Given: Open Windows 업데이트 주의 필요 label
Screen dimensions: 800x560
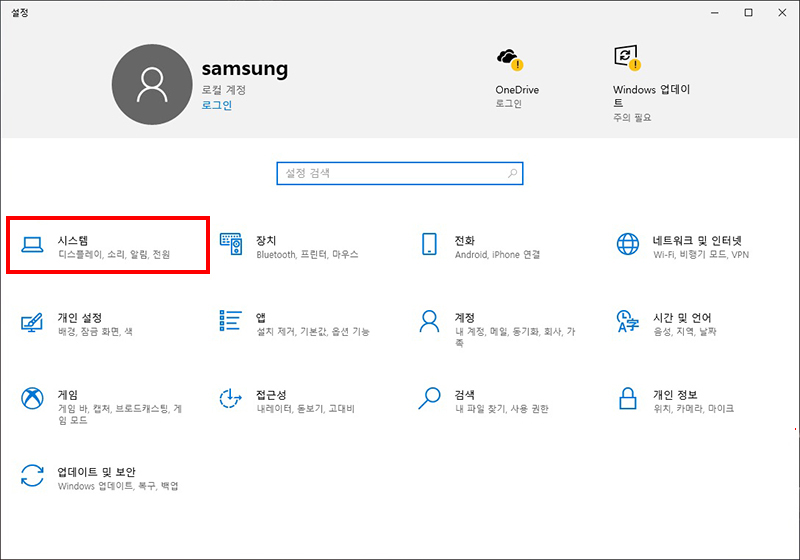Looking at the screenshot, I should point(632,117).
